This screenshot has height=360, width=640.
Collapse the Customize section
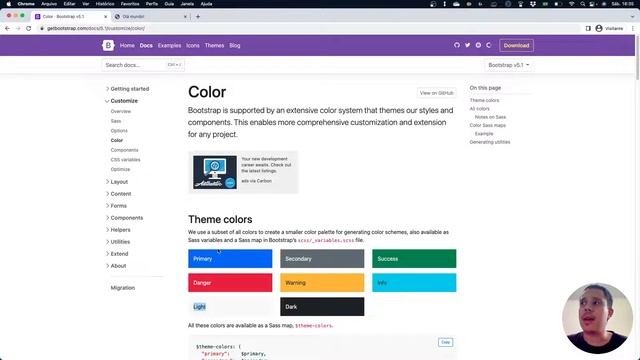(122, 101)
